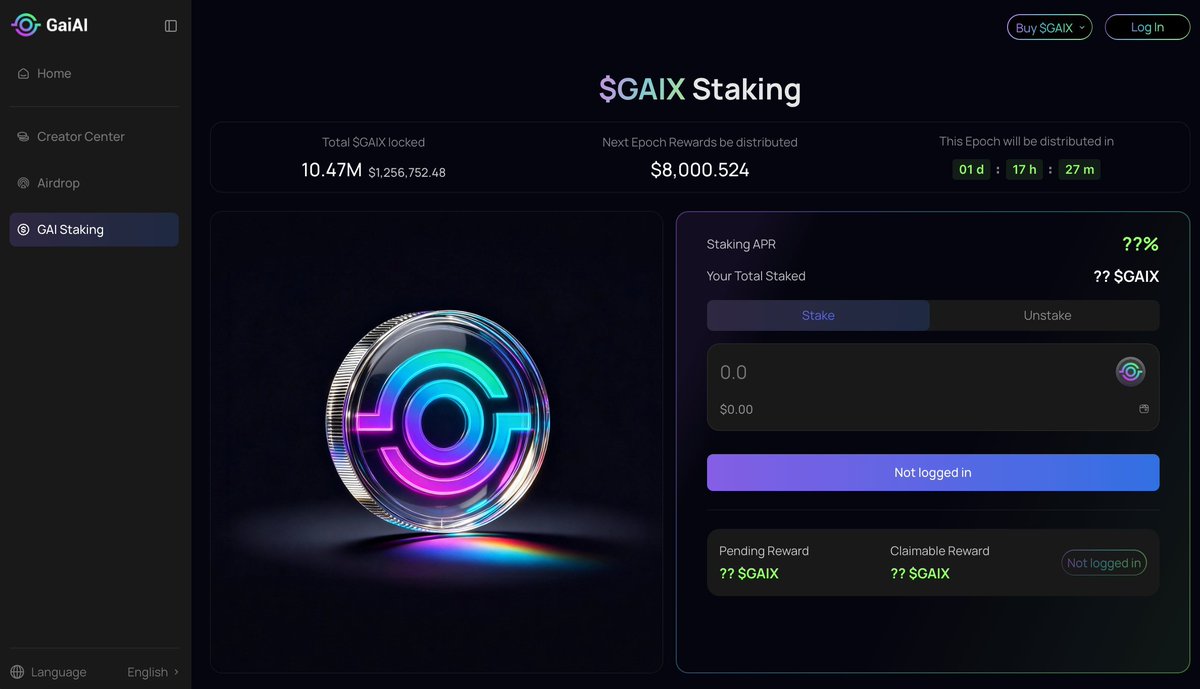Click the GAIX token icon in input
Image resolution: width=1200 pixels, height=689 pixels.
[1130, 372]
